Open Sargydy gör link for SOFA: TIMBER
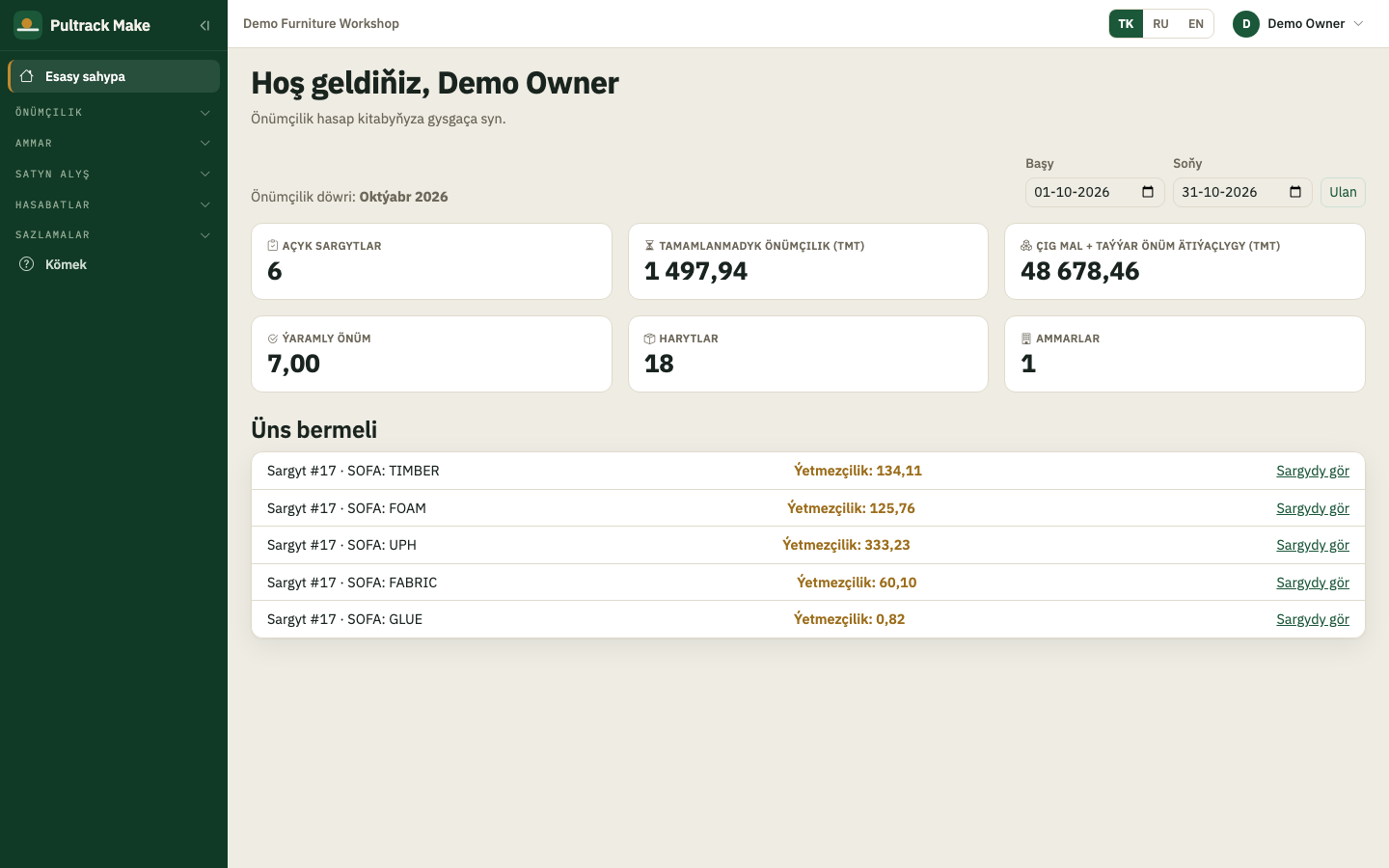Screen dimensions: 1389x868 [x=1313, y=471]
